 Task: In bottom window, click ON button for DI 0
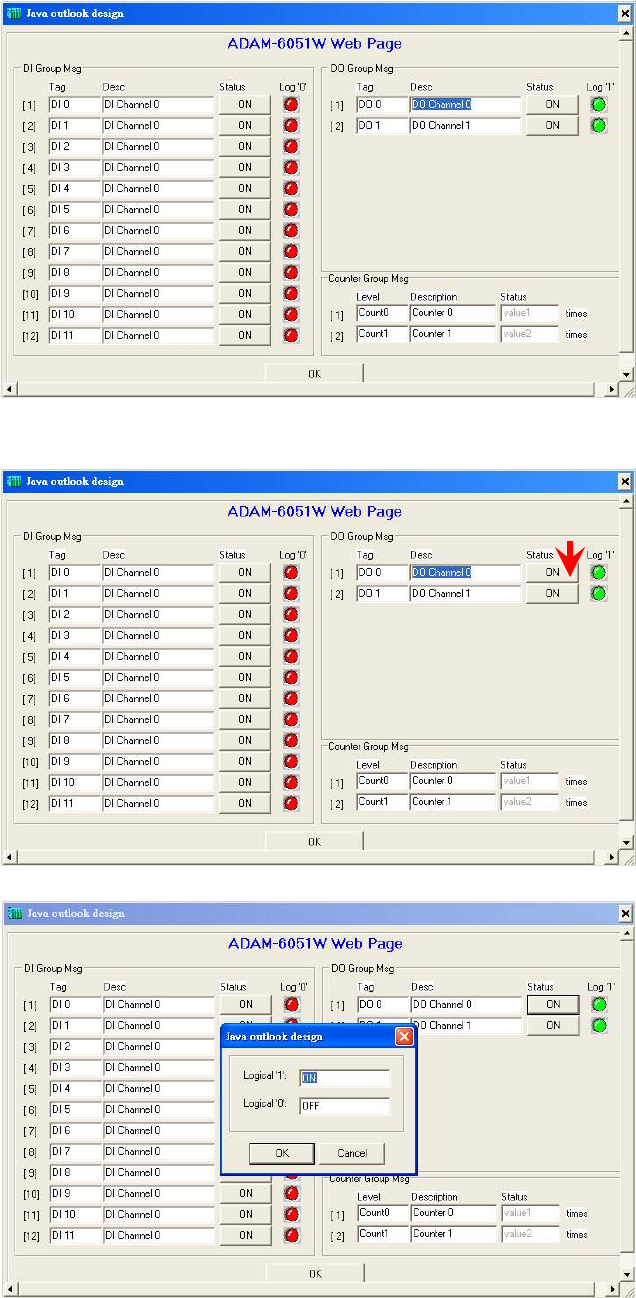pyautogui.click(x=245, y=1004)
